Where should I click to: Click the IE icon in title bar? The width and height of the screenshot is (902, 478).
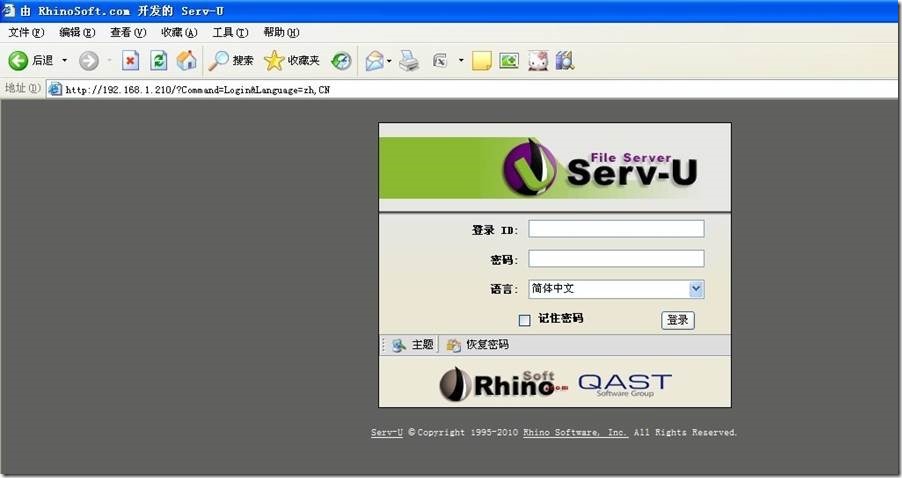[x=9, y=10]
